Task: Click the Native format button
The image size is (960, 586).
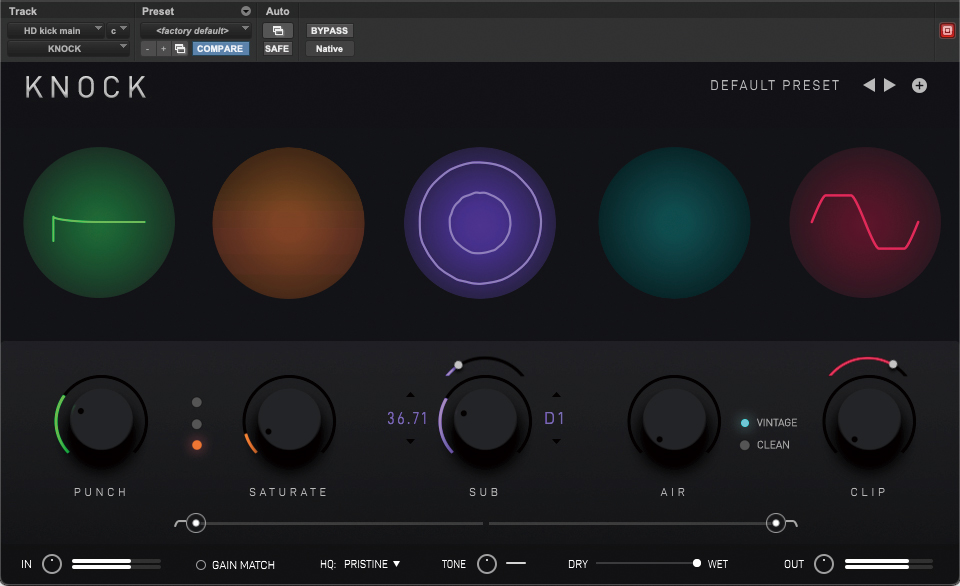Action: click(x=329, y=48)
